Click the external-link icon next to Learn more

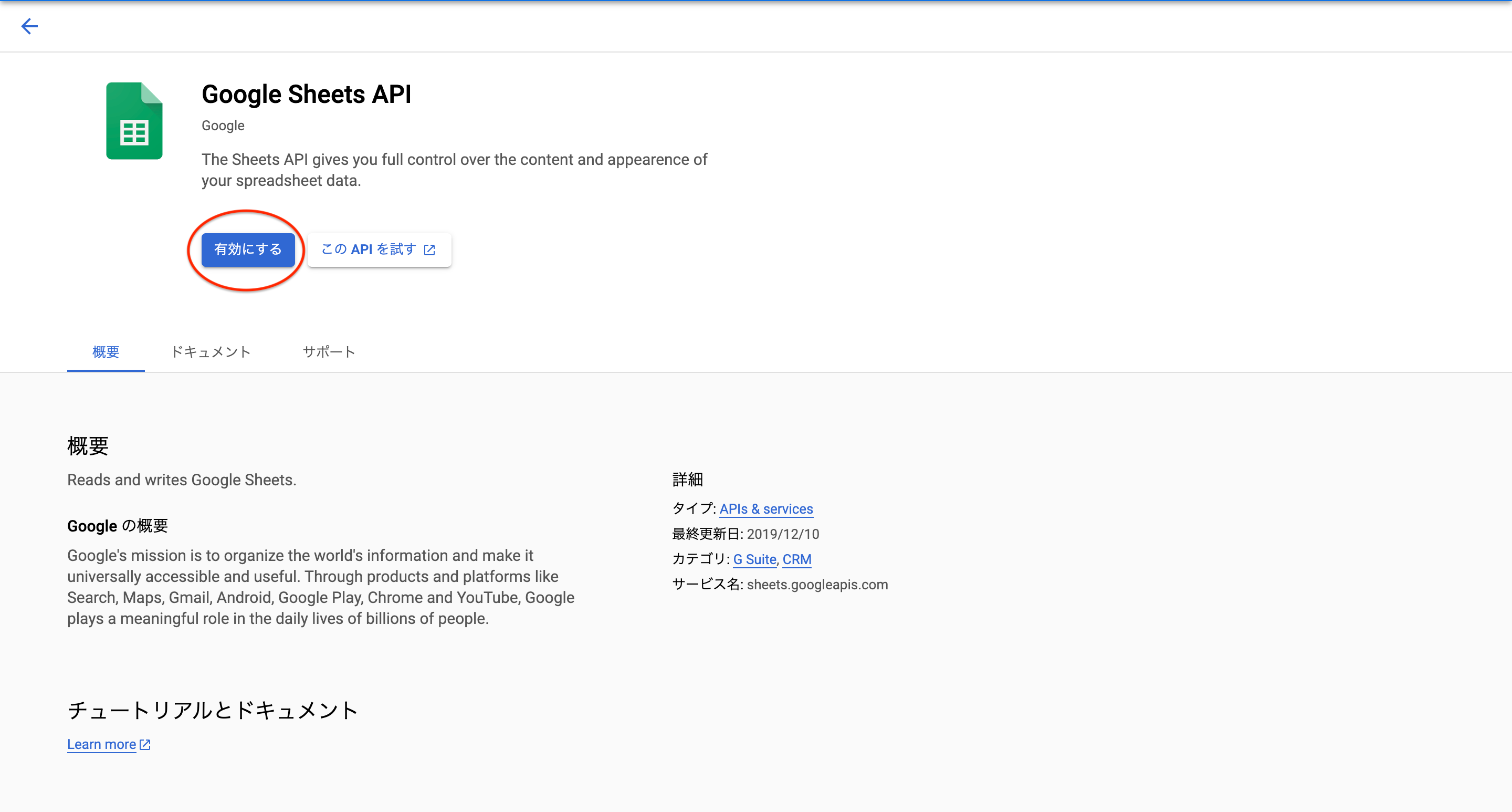tap(144, 744)
